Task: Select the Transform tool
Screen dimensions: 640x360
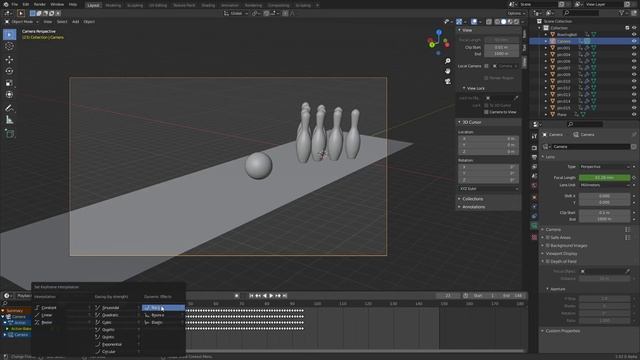Action: tap(9, 95)
